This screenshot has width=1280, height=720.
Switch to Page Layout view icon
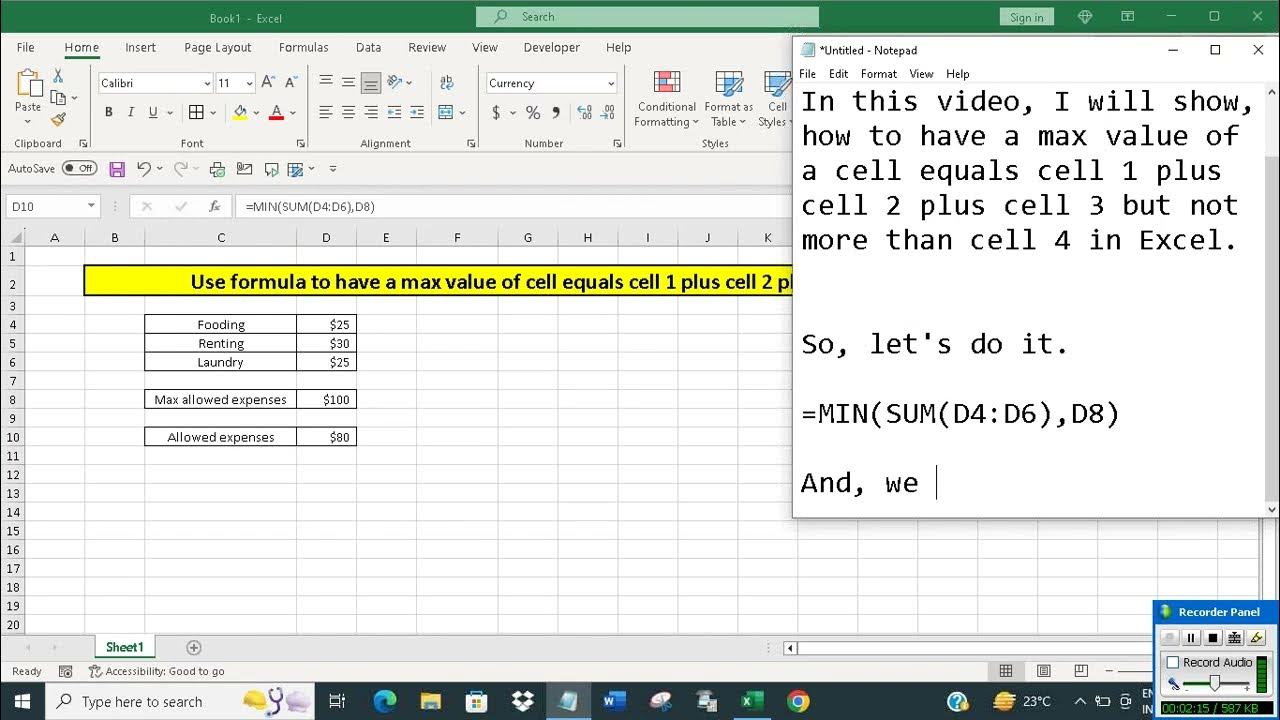click(1043, 671)
